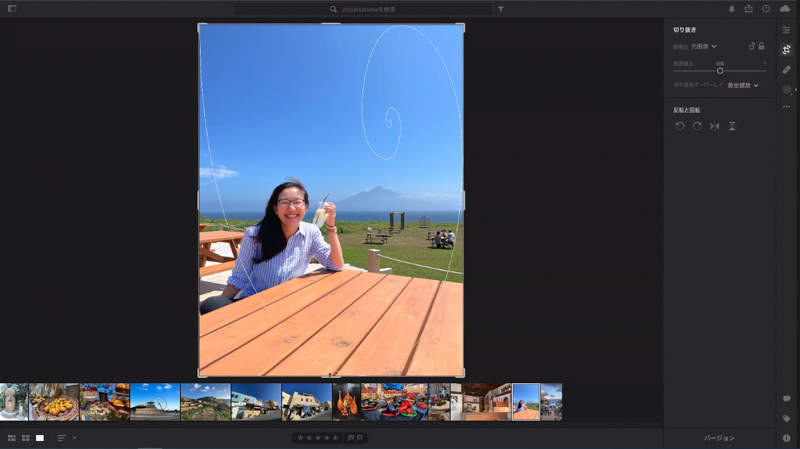
Task: Select the wooden interior room thumbnail
Action: coord(481,402)
